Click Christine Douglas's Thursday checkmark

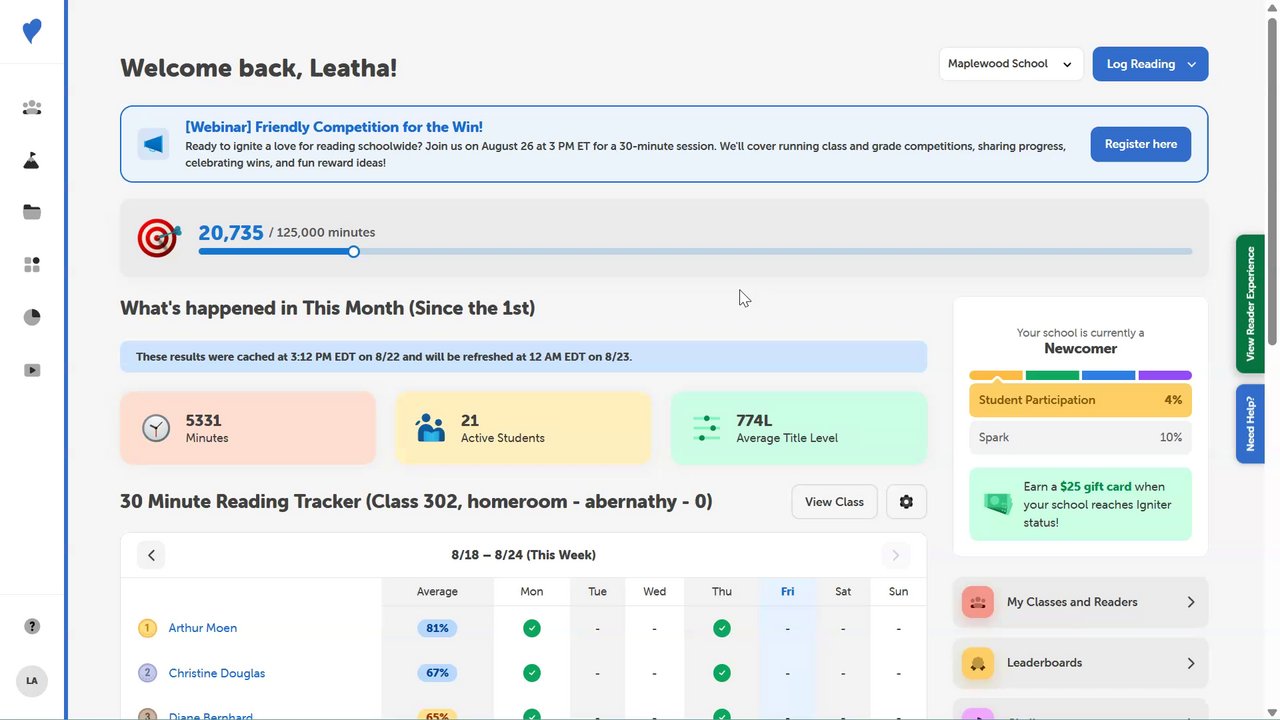pos(722,673)
